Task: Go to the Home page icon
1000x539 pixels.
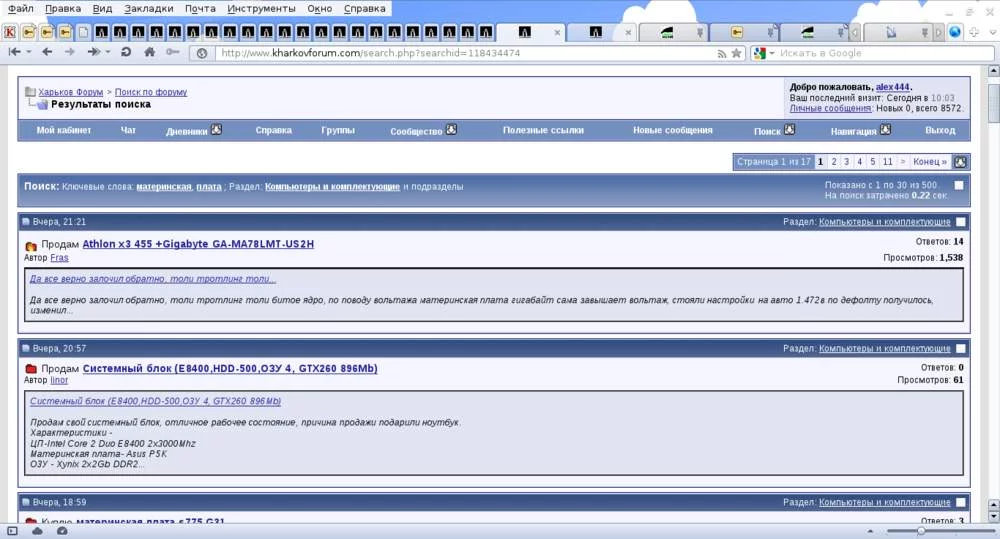Action: [149, 52]
